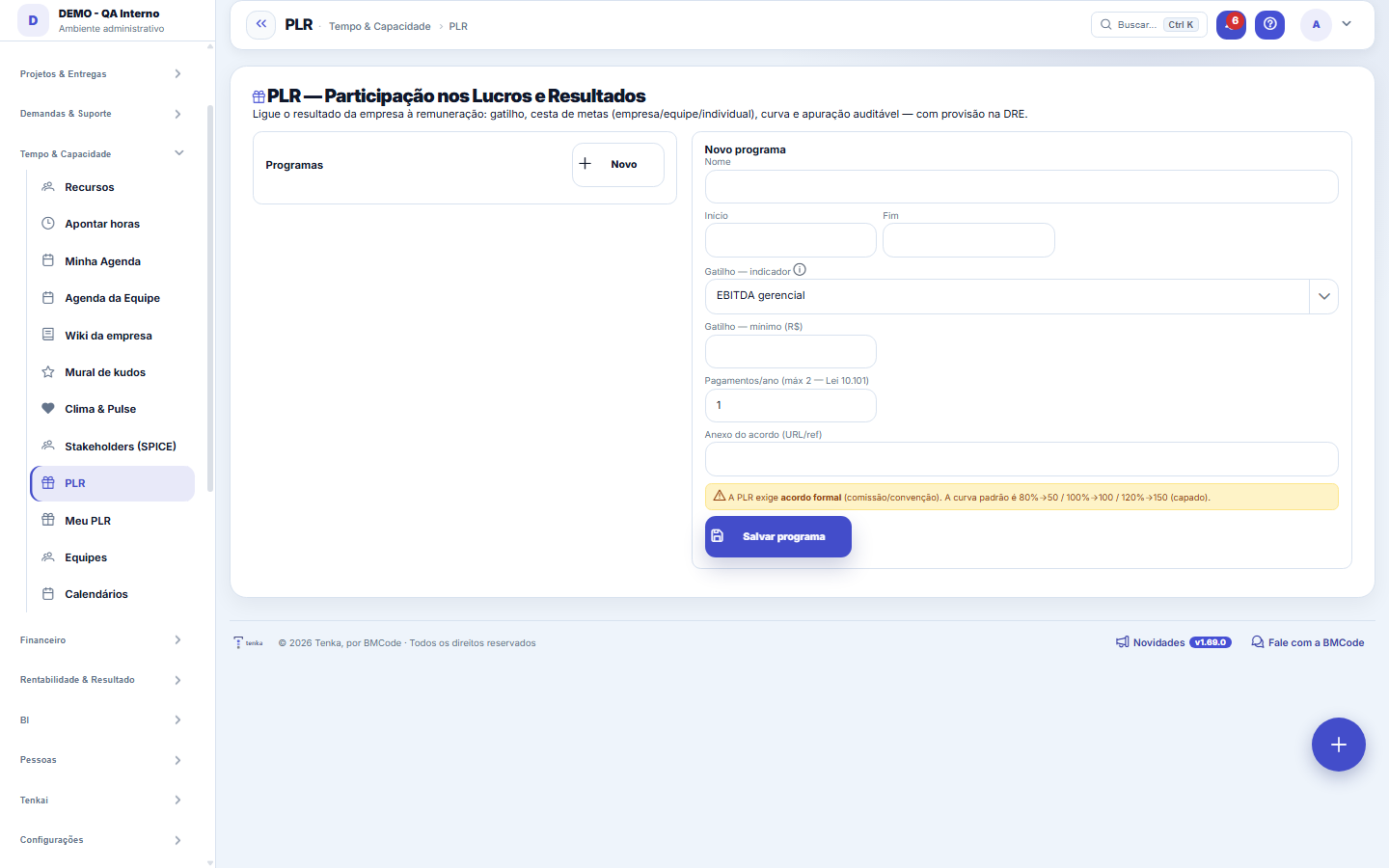Click the Minha Agenda calendar icon
The height and width of the screenshot is (868, 1389).
48,260
